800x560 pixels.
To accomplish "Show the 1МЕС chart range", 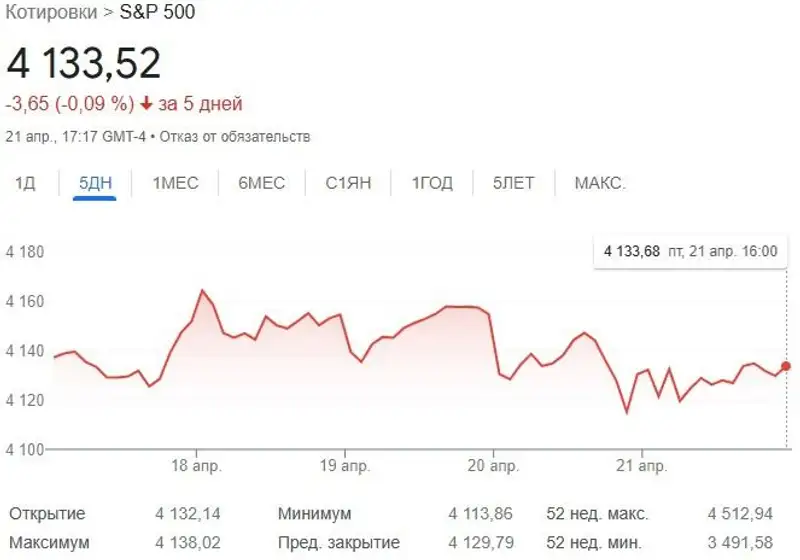I will point(175,183).
